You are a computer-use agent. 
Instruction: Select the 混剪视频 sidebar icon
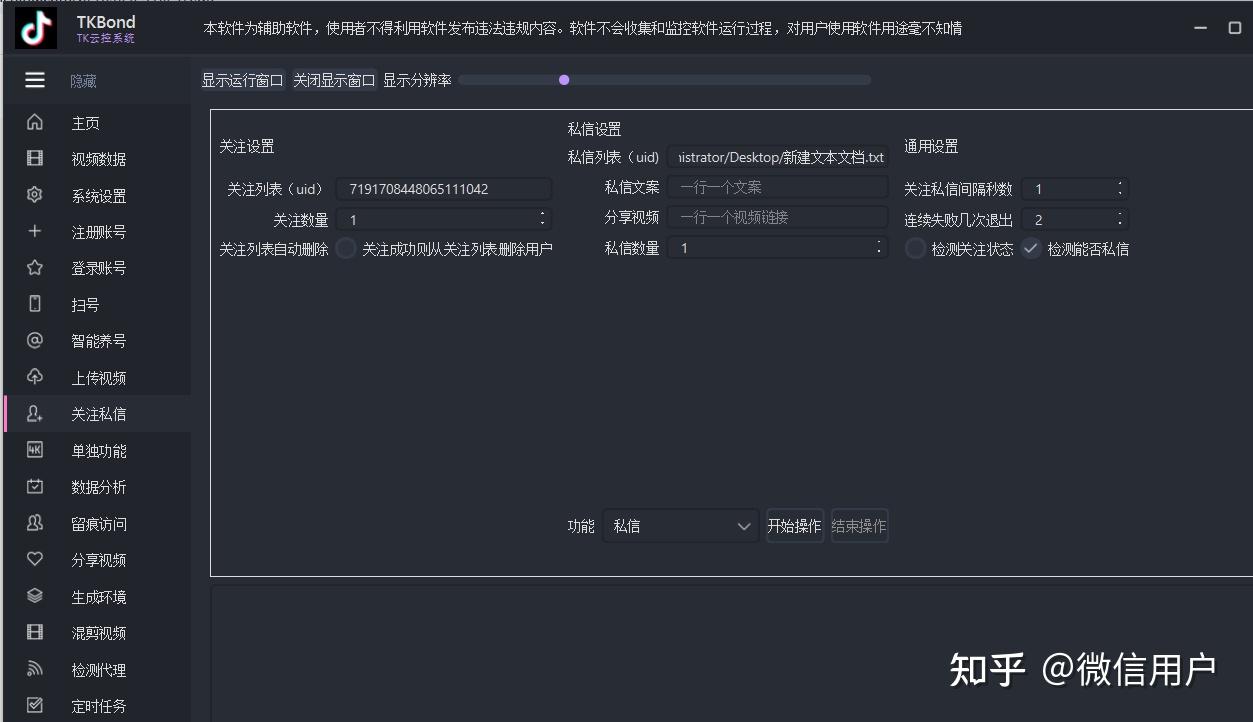[34, 632]
